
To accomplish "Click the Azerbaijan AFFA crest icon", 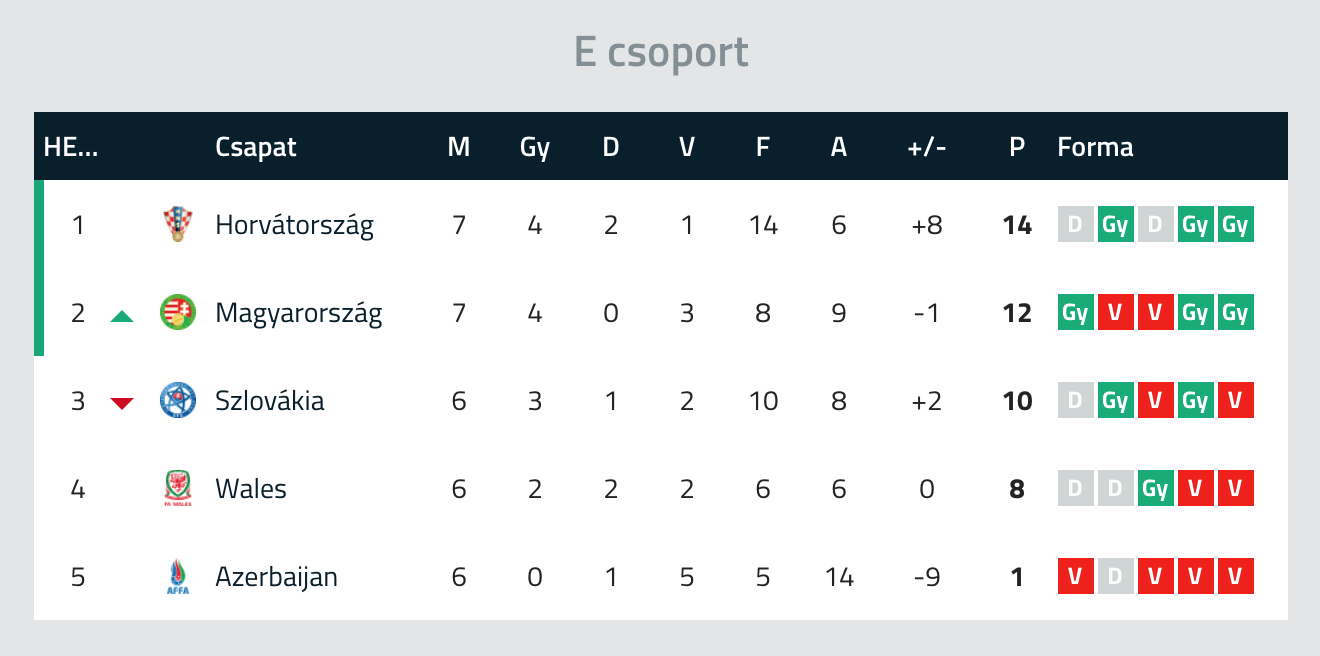I will pos(175,577).
